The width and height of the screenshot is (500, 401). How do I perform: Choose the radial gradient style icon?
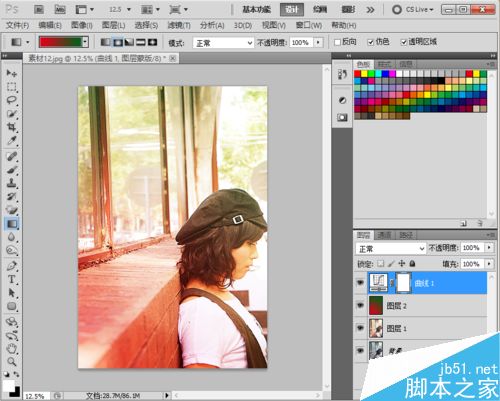pos(118,42)
